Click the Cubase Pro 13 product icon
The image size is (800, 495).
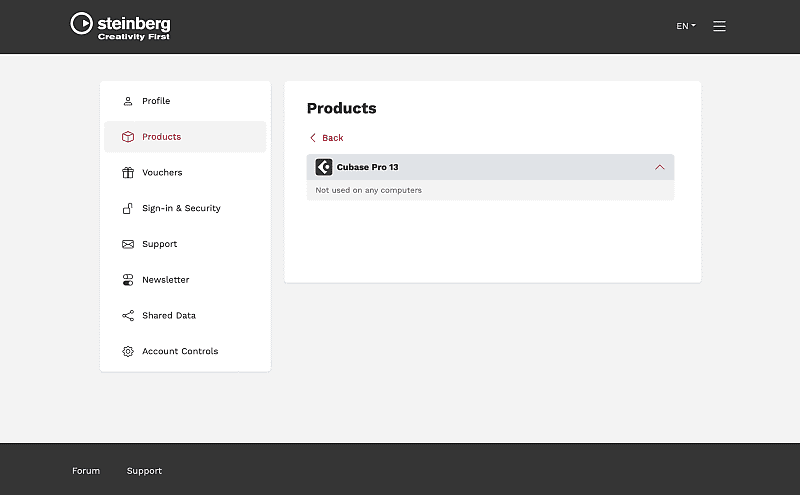pos(323,167)
